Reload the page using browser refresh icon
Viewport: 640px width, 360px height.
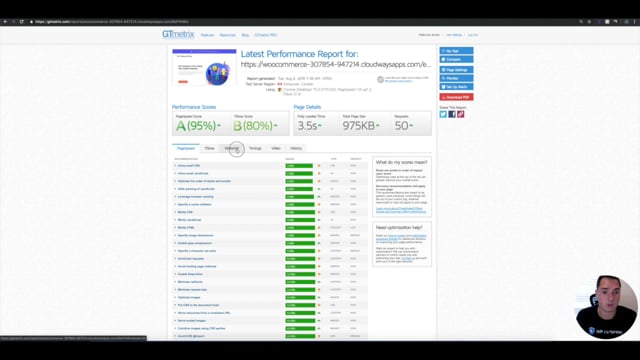pos(22,22)
